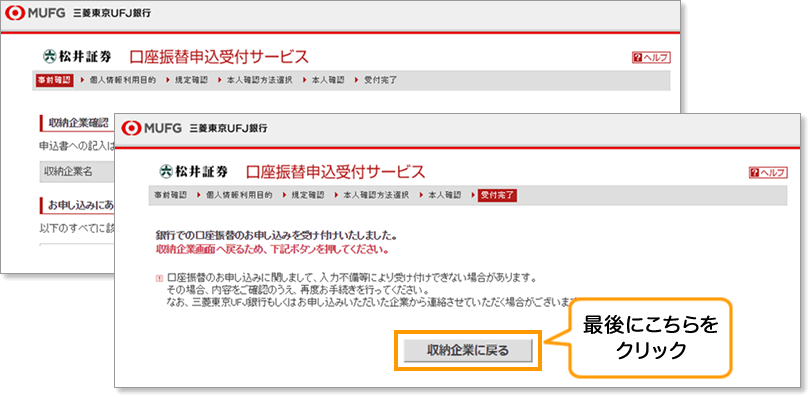Select 規定確認 step in front window
809x397 pixels.
pyautogui.click(x=308, y=196)
